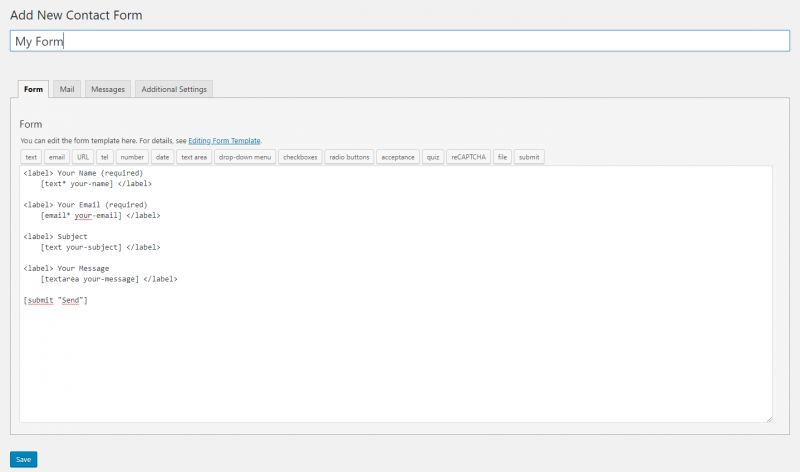Insert a drop-down menu tag

point(245,157)
